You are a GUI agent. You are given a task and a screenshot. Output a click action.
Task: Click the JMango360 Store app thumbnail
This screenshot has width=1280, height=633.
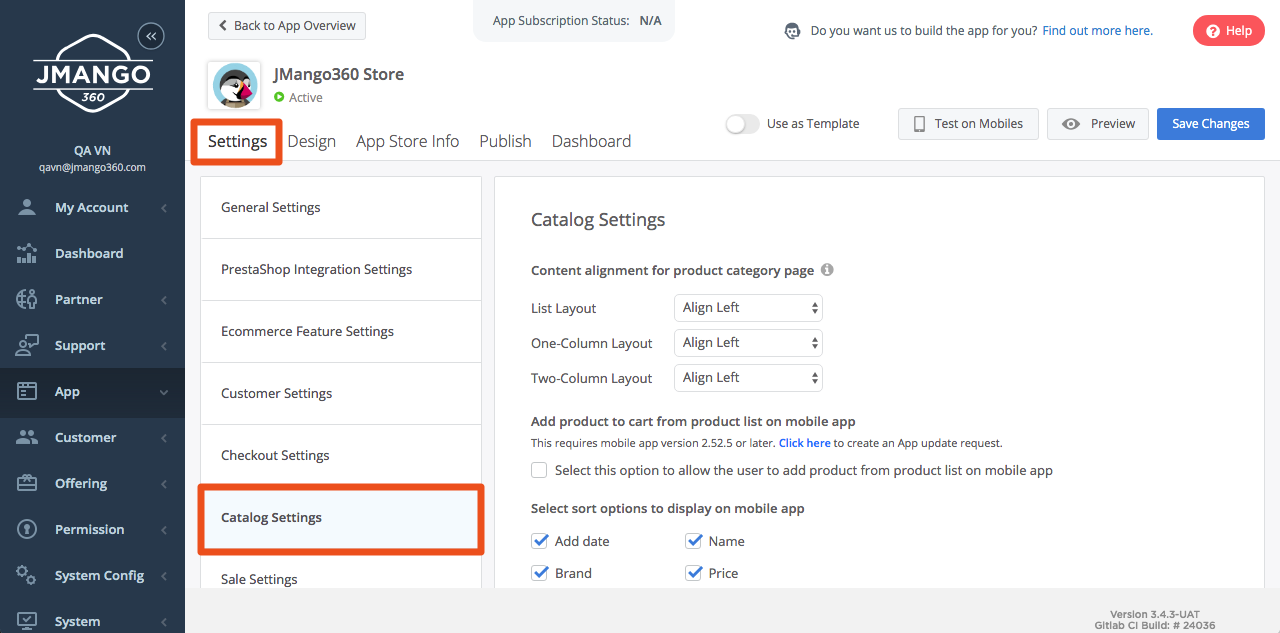coord(235,85)
